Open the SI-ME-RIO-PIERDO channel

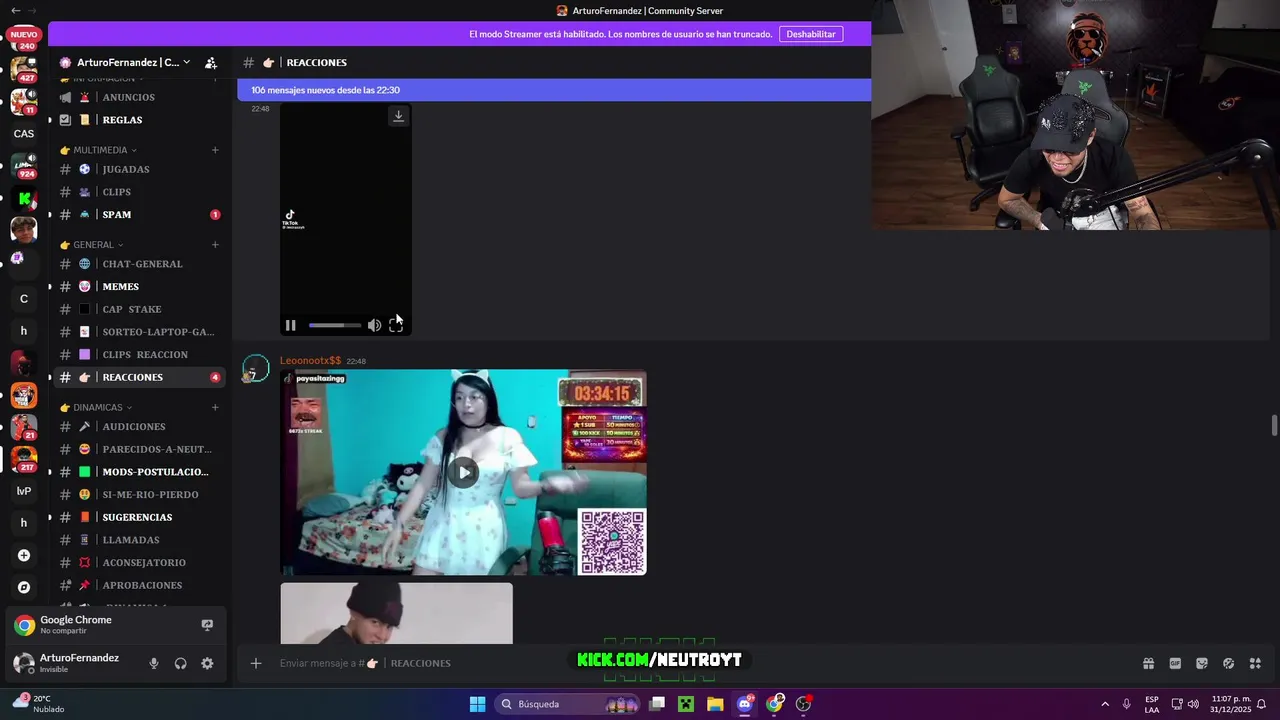pos(137,495)
